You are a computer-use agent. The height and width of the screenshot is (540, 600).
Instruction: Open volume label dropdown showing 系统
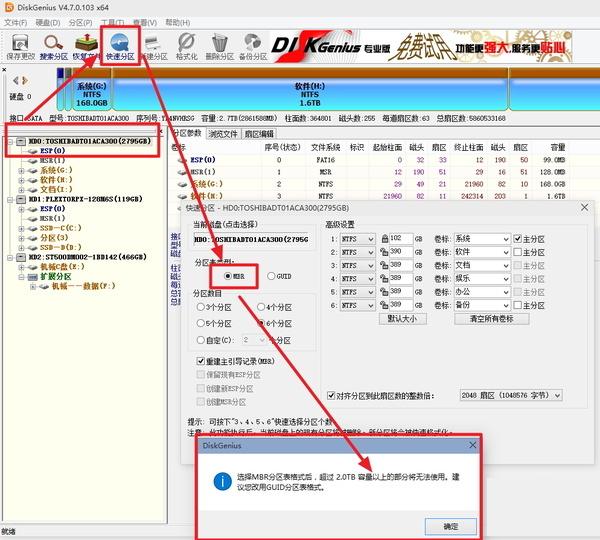pyautogui.click(x=482, y=239)
